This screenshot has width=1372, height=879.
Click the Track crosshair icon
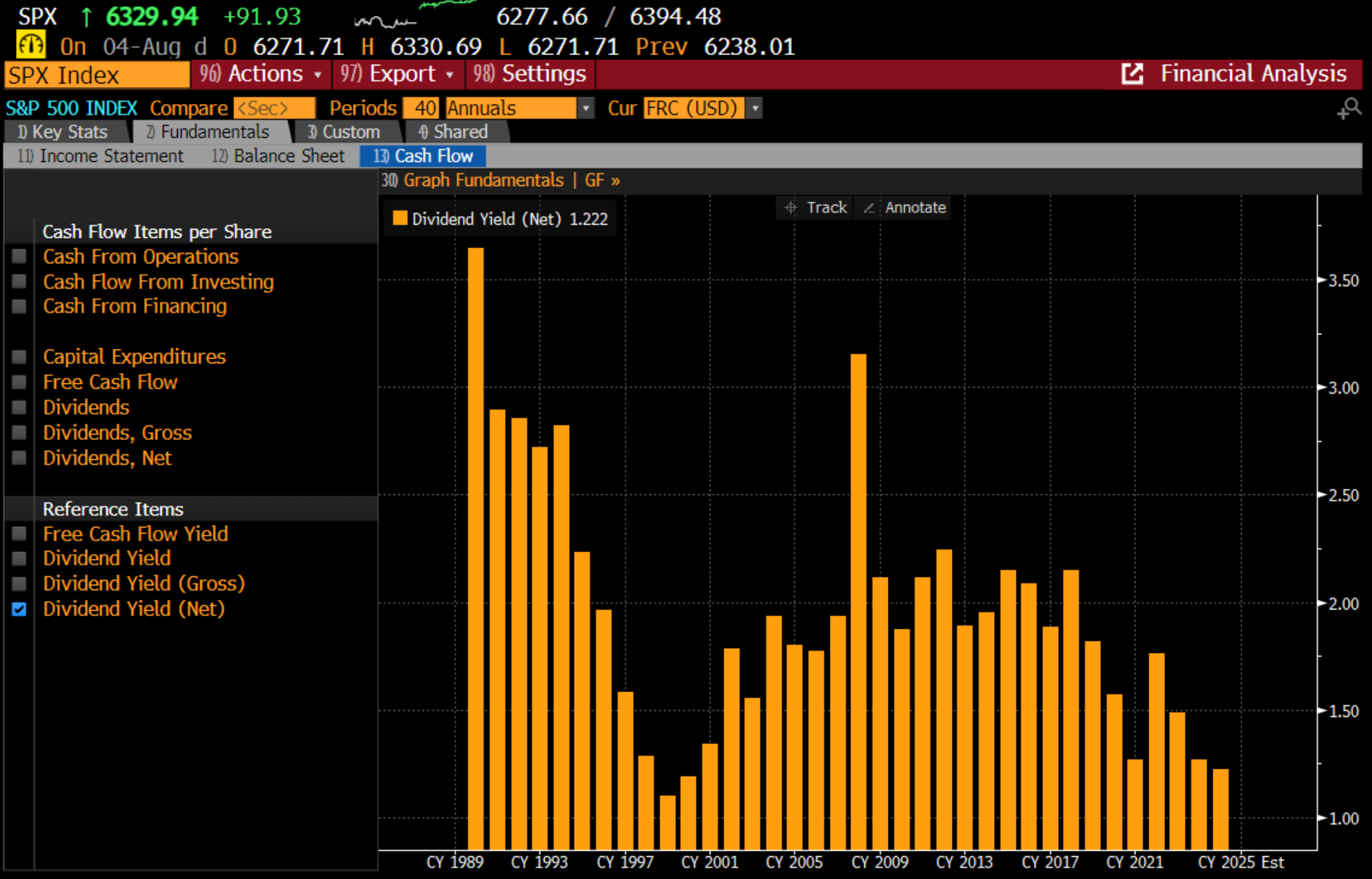click(791, 208)
